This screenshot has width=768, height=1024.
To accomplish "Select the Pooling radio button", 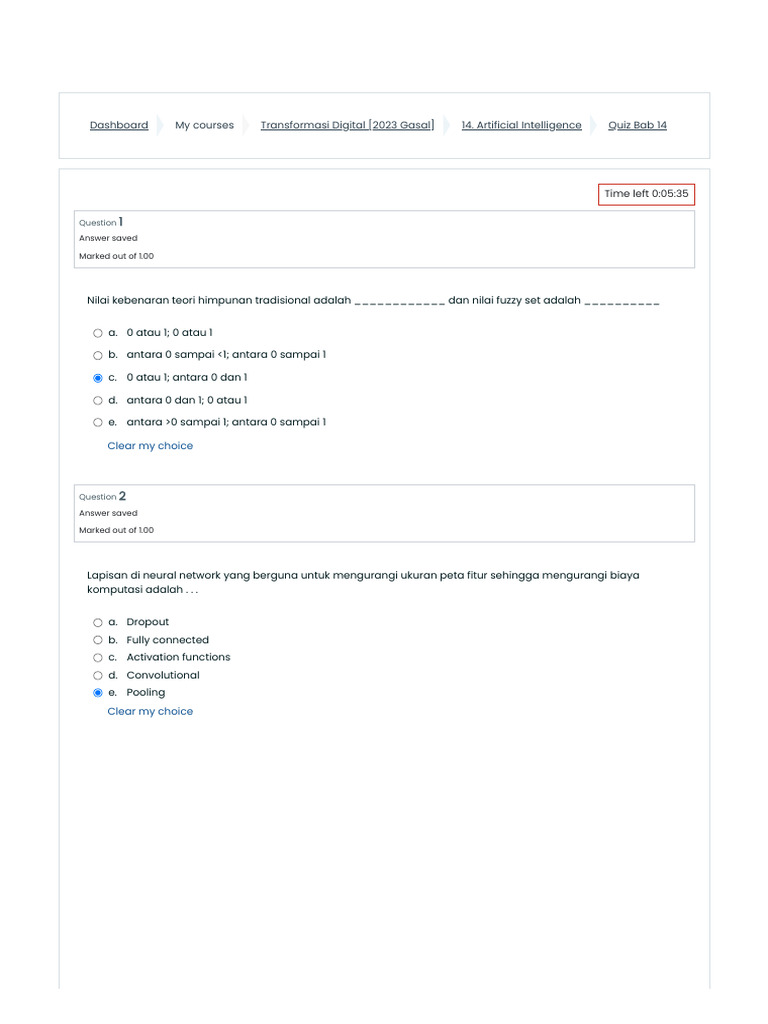I will 98,693.
